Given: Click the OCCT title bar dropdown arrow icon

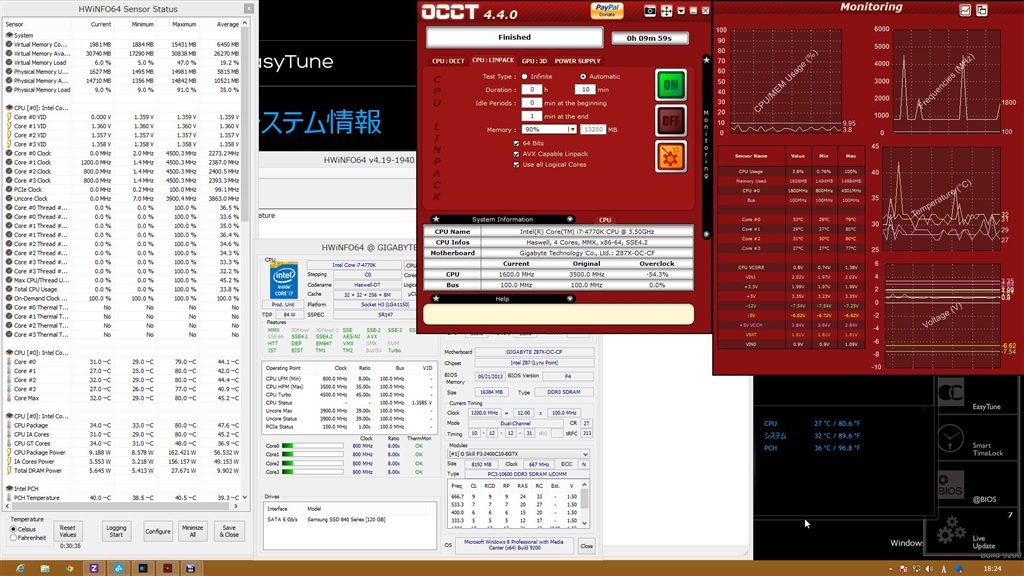Looking at the screenshot, I should point(681,10).
